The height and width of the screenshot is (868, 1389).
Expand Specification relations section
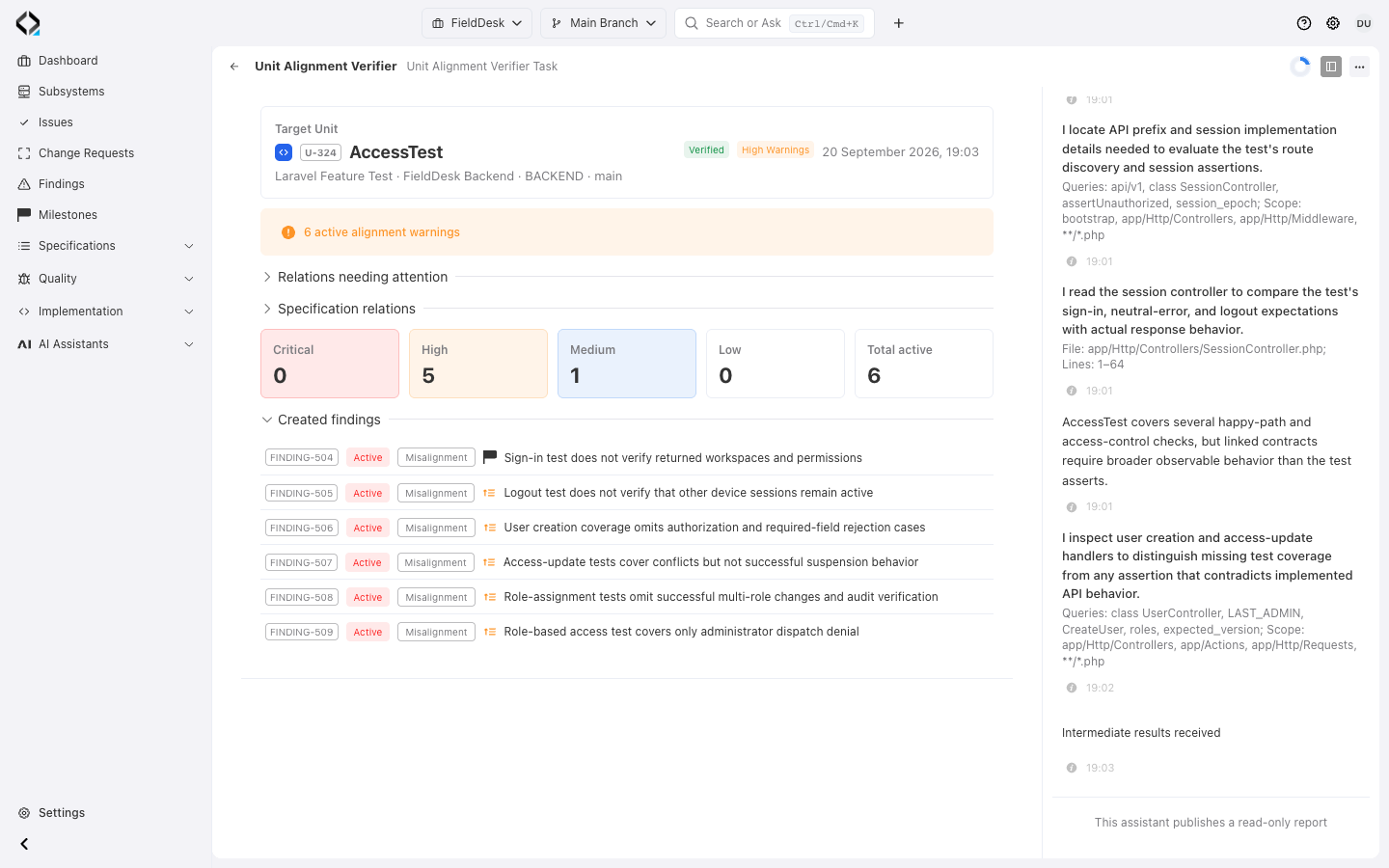point(339,309)
